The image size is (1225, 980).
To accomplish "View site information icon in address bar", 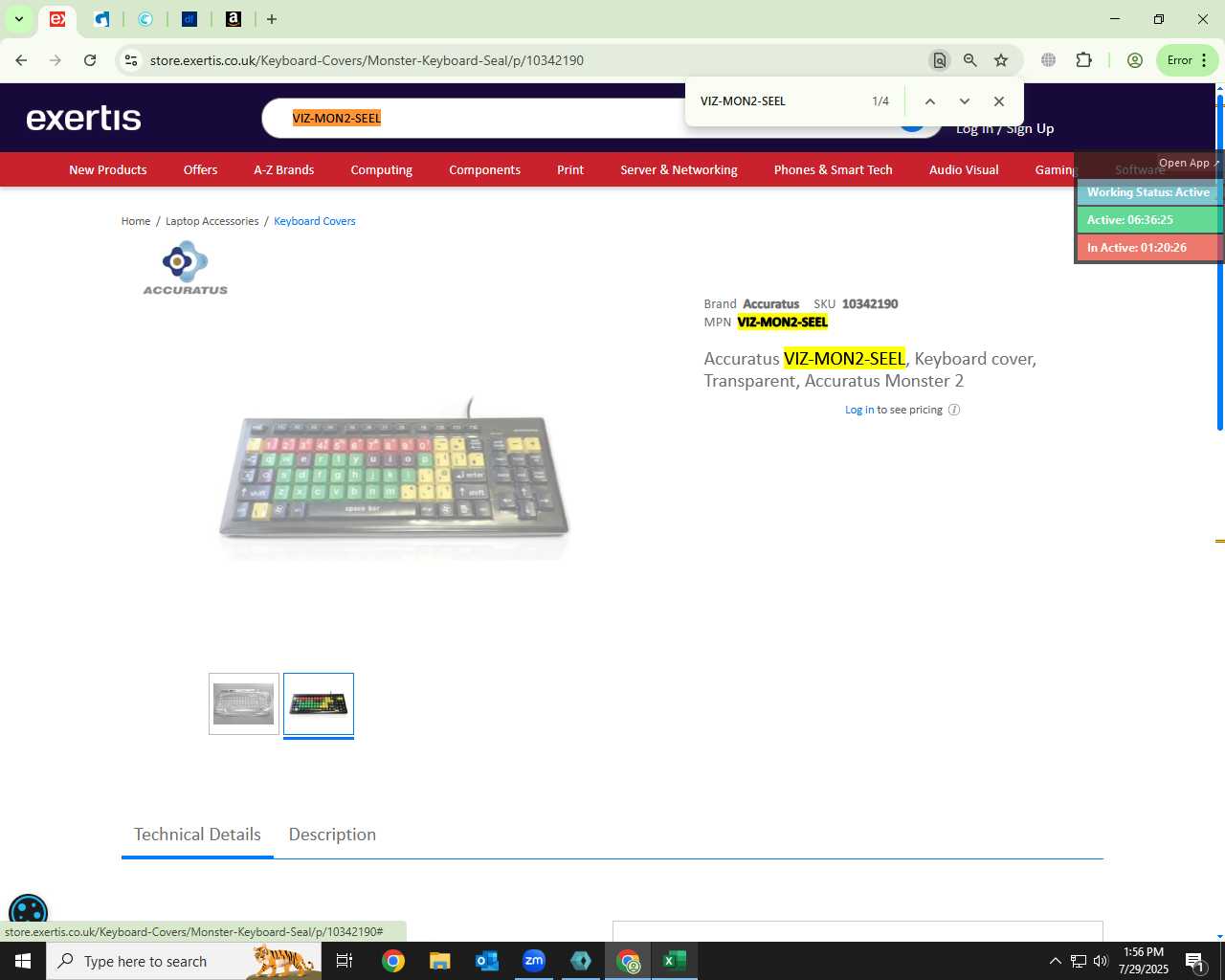I will (131, 60).
